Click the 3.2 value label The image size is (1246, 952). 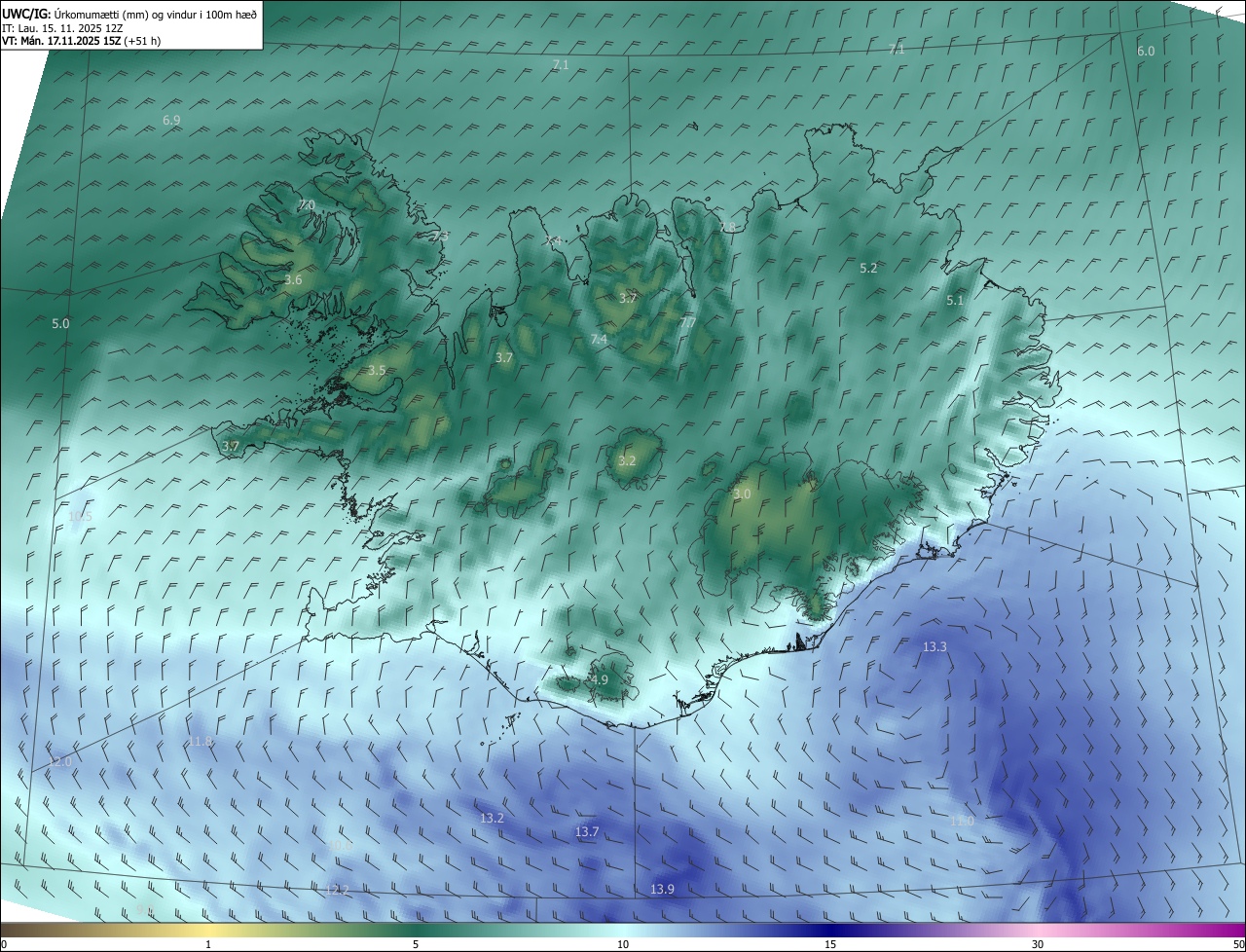coord(627,461)
